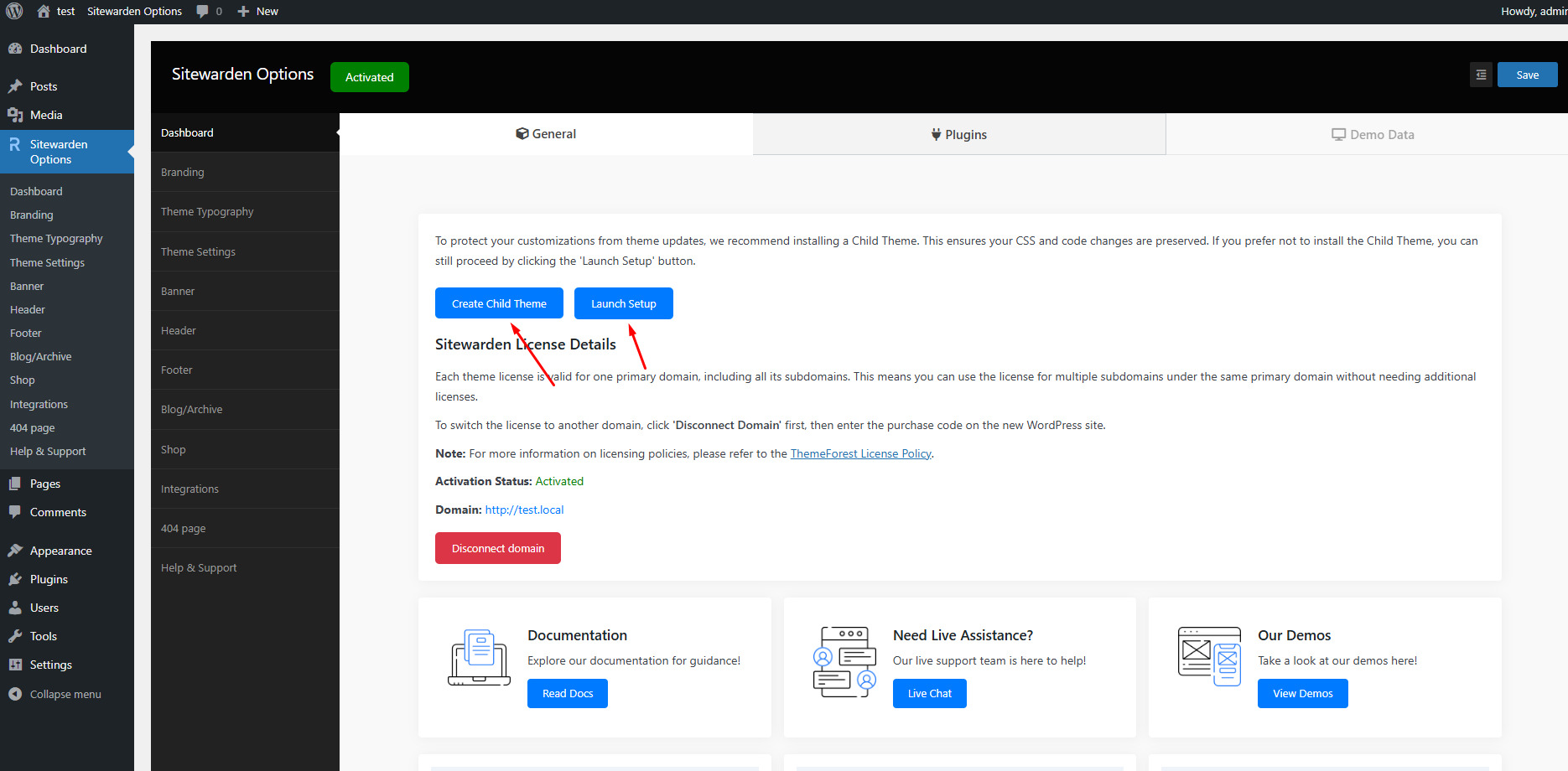Click the Pages icon in sidebar

(15, 484)
